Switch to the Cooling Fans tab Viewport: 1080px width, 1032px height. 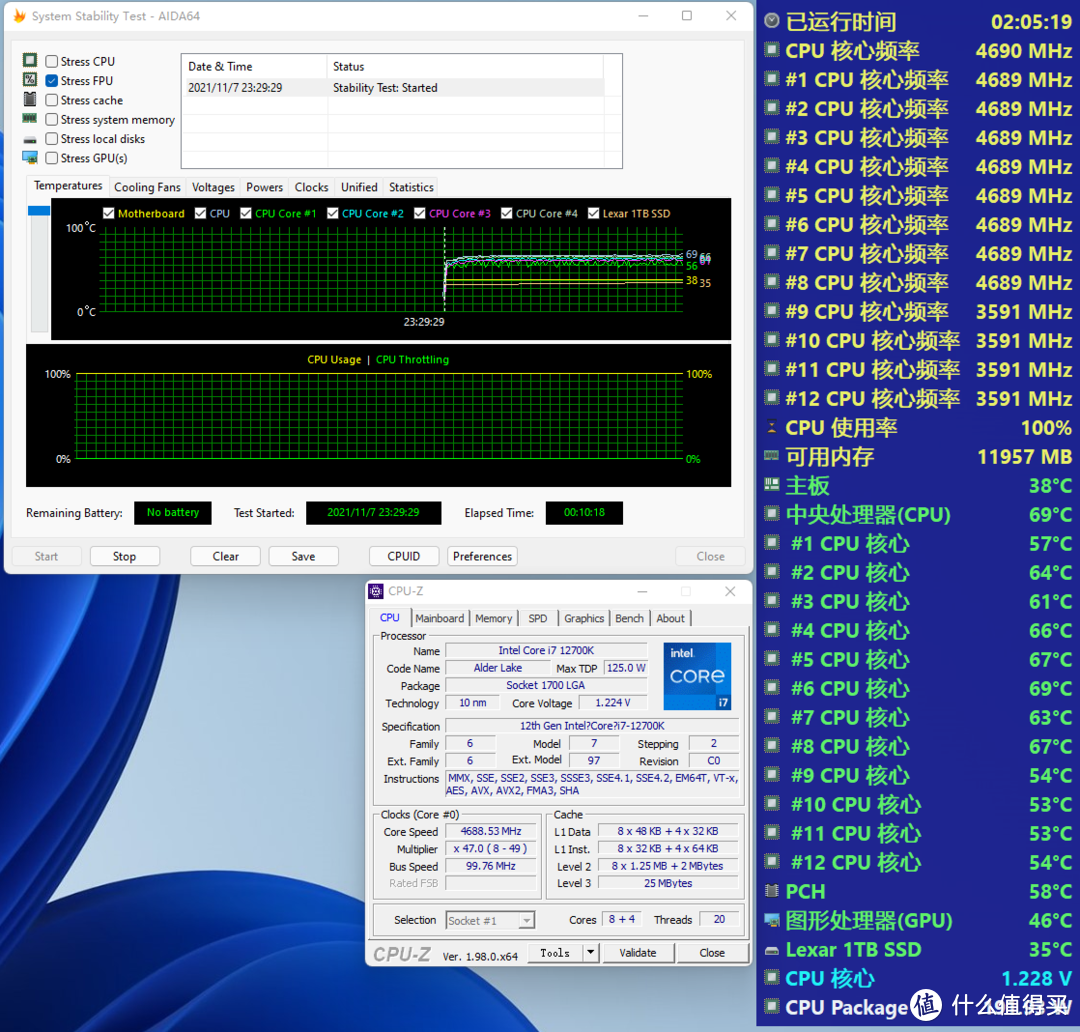pyautogui.click(x=147, y=187)
